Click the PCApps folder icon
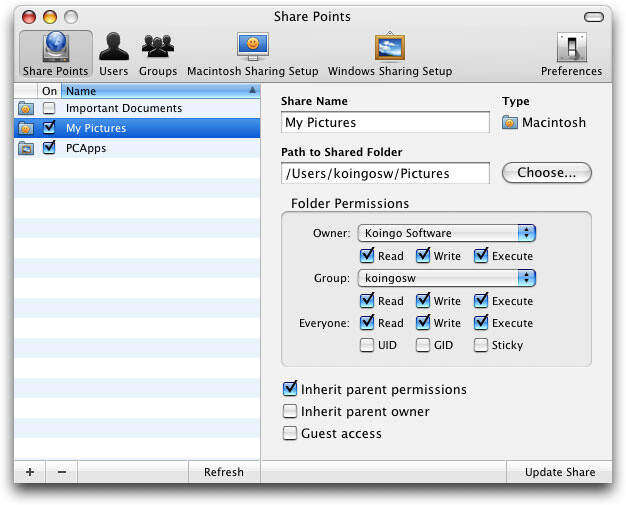The image size is (626, 505). coord(26,148)
